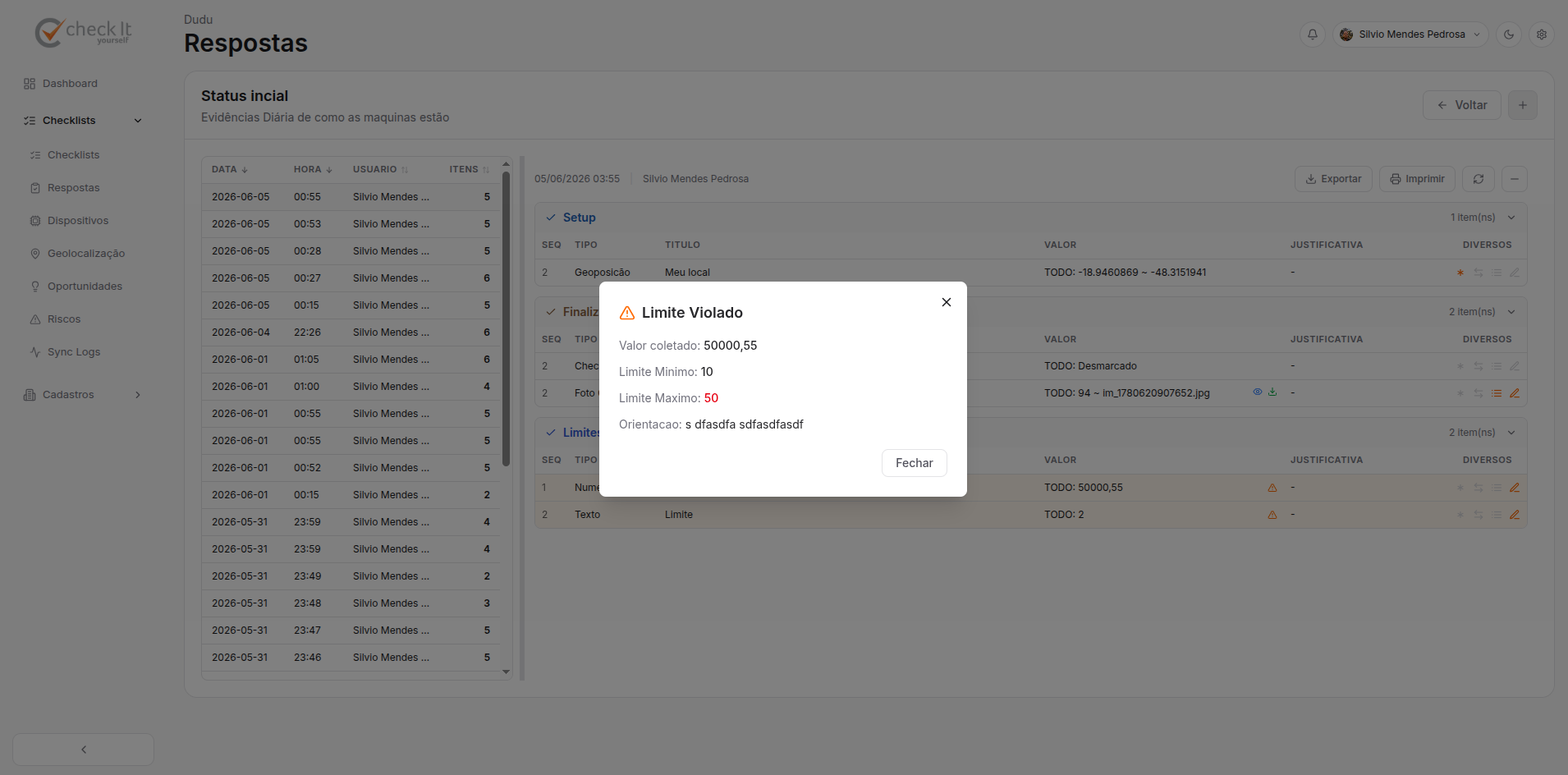Click list icon on Texto Limite row
Viewport: 1568px width, 775px height.
pos(1497,515)
